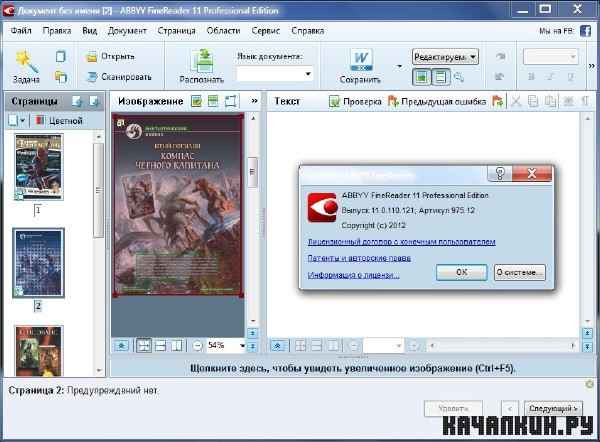Expand the Сохранить options arrow
Screen dimensions: 600x442
pyautogui.click(x=399, y=66)
